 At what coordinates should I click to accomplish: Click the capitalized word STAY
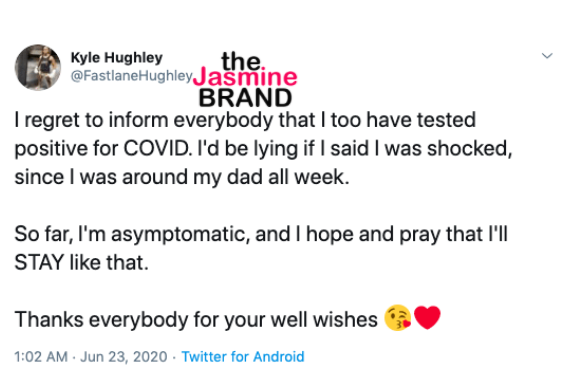[x=39, y=263]
